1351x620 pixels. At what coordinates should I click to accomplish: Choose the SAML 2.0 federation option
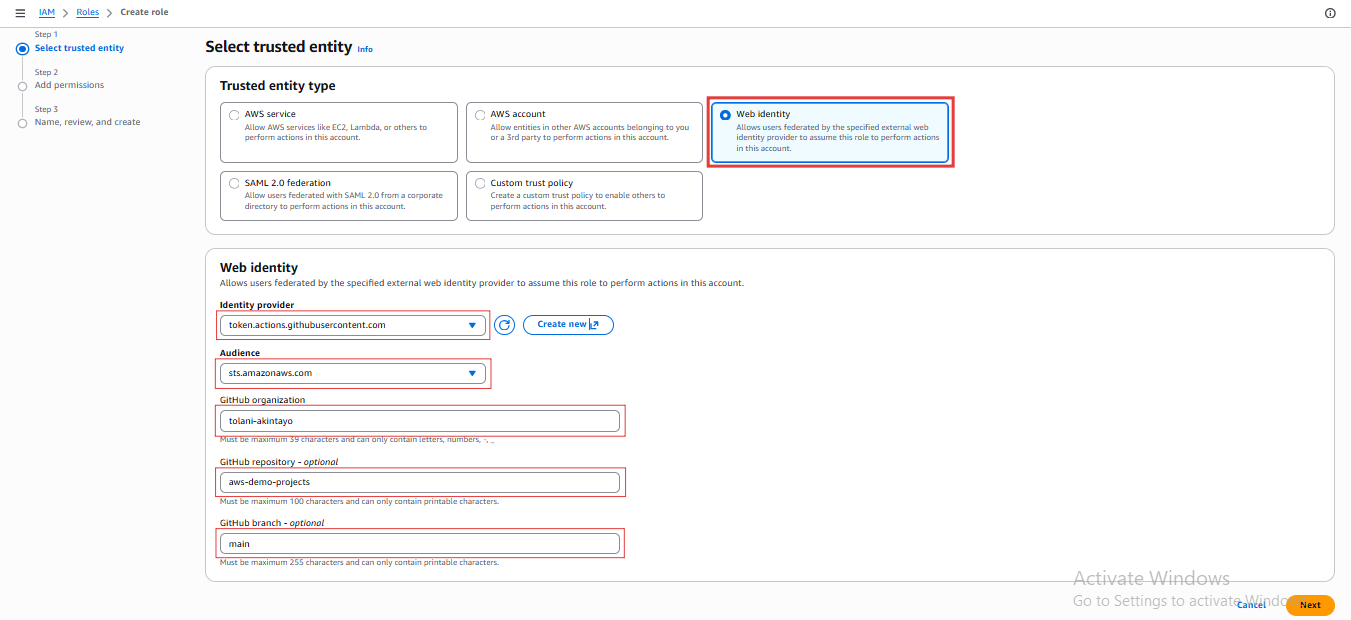pos(233,182)
